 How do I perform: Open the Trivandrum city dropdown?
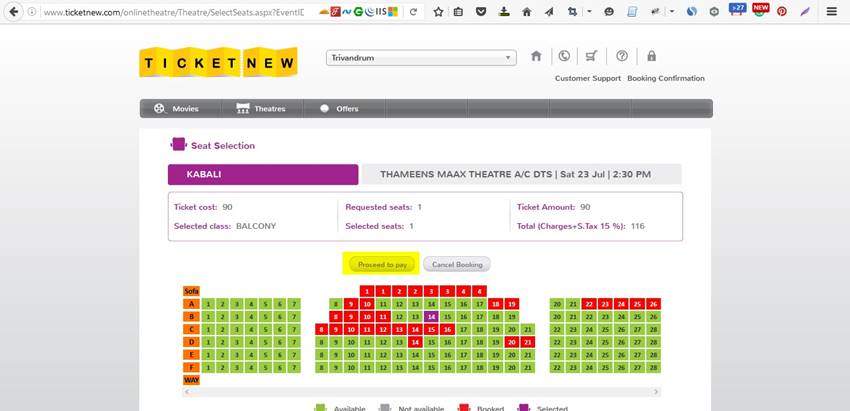click(421, 57)
